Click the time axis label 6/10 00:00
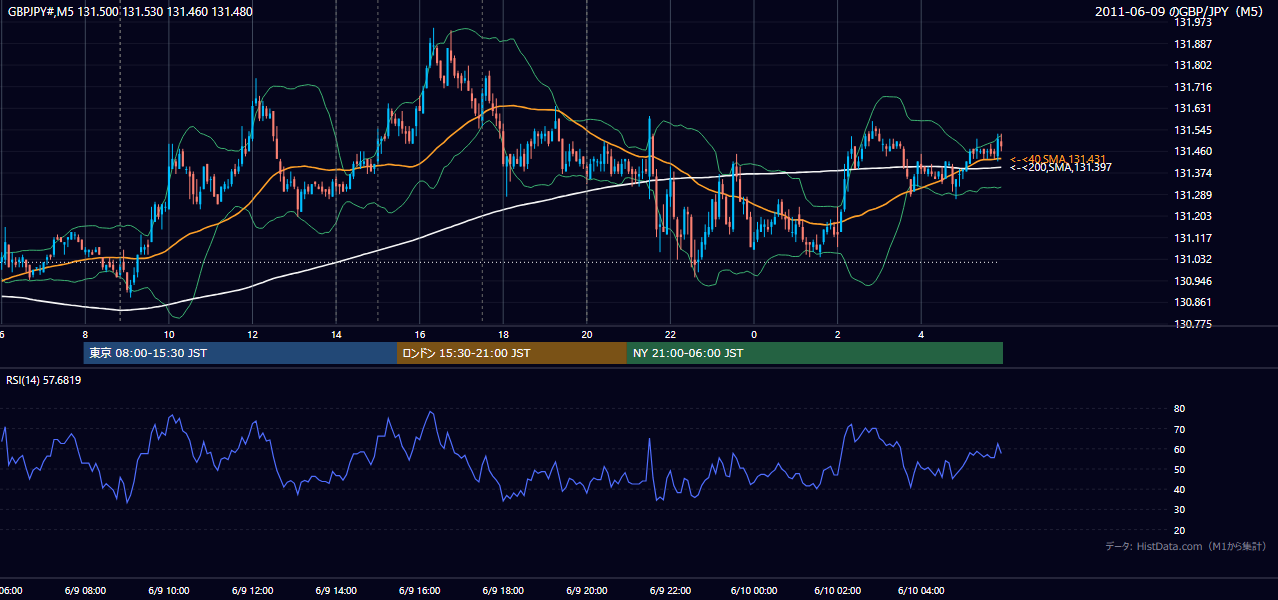 coord(754,590)
